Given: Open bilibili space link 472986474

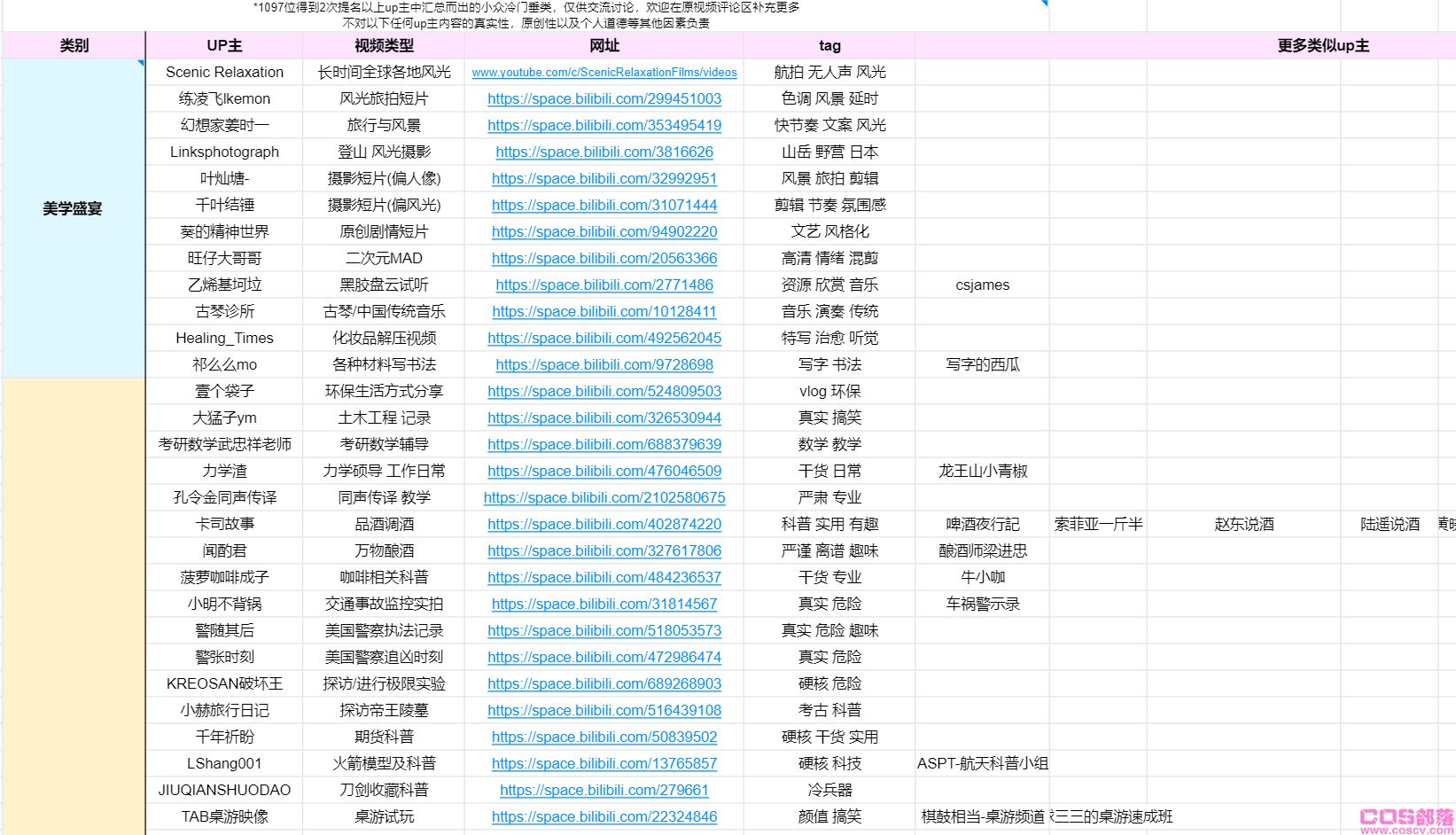Looking at the screenshot, I should [604, 658].
